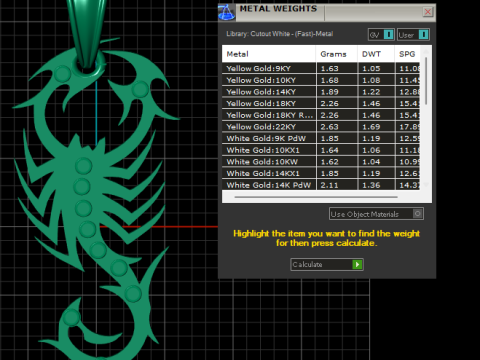
Task: Sort by the Grams column header
Action: (337, 54)
